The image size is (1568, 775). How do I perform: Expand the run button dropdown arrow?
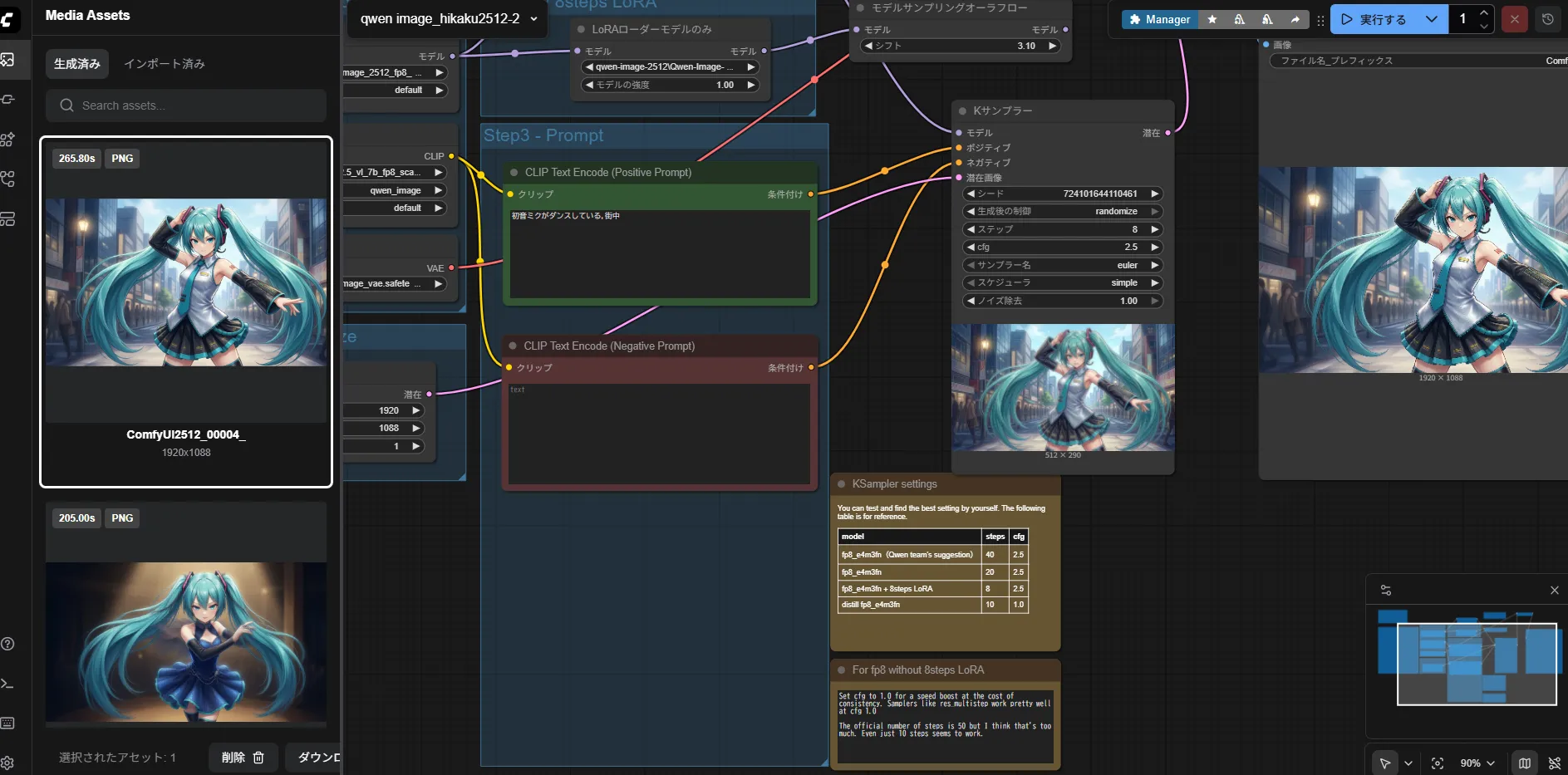[1431, 19]
